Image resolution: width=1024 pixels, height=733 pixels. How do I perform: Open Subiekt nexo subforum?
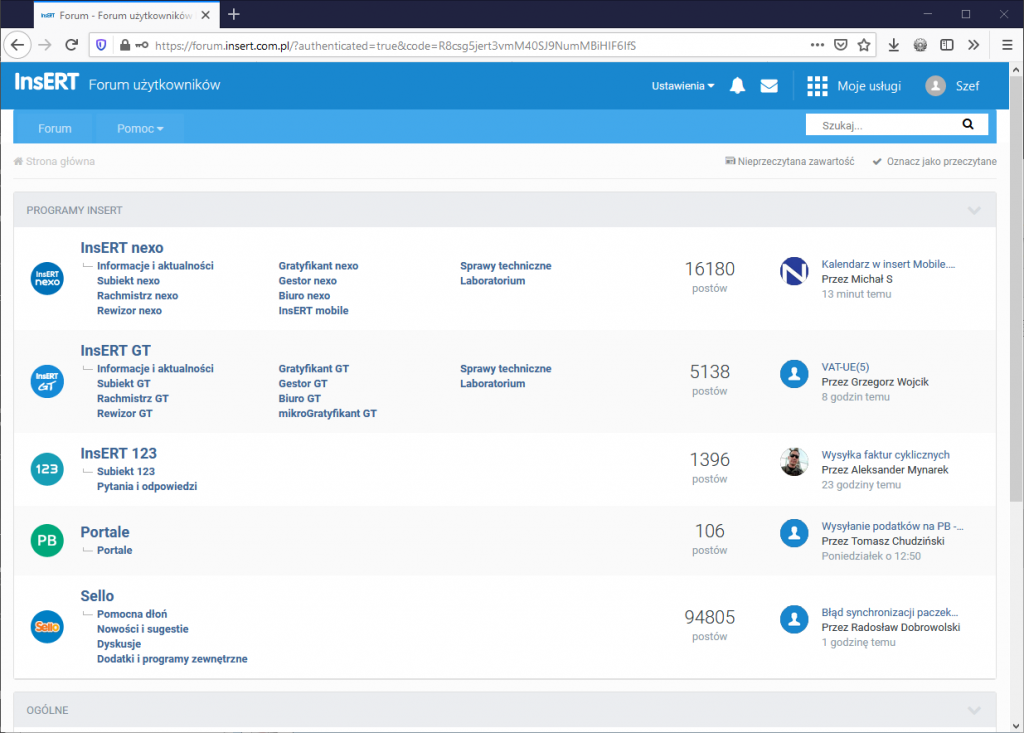coord(129,281)
